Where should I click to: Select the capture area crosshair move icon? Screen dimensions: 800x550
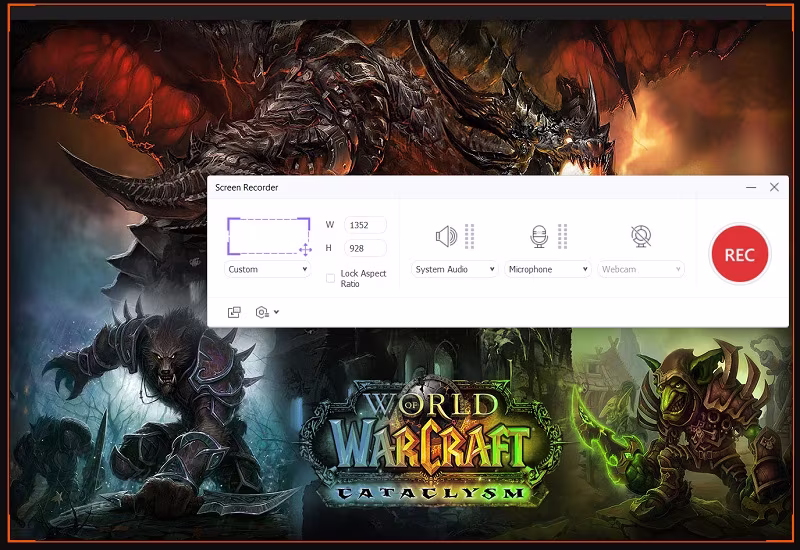[x=305, y=249]
